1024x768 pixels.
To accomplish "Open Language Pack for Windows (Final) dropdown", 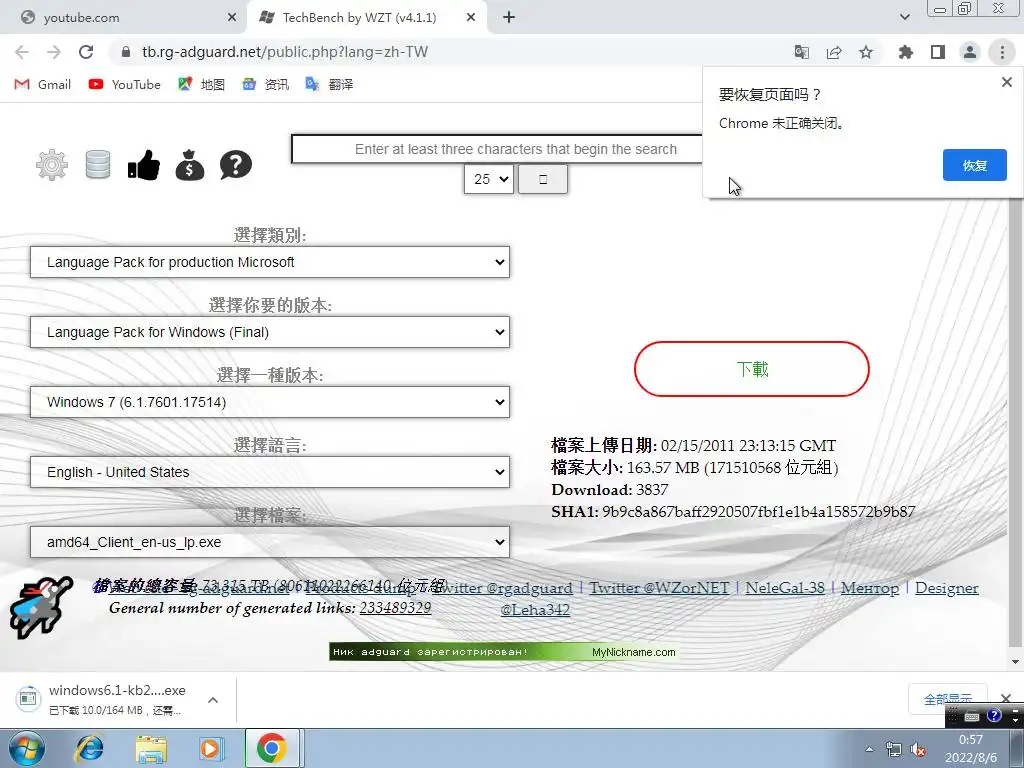I will 270,332.
